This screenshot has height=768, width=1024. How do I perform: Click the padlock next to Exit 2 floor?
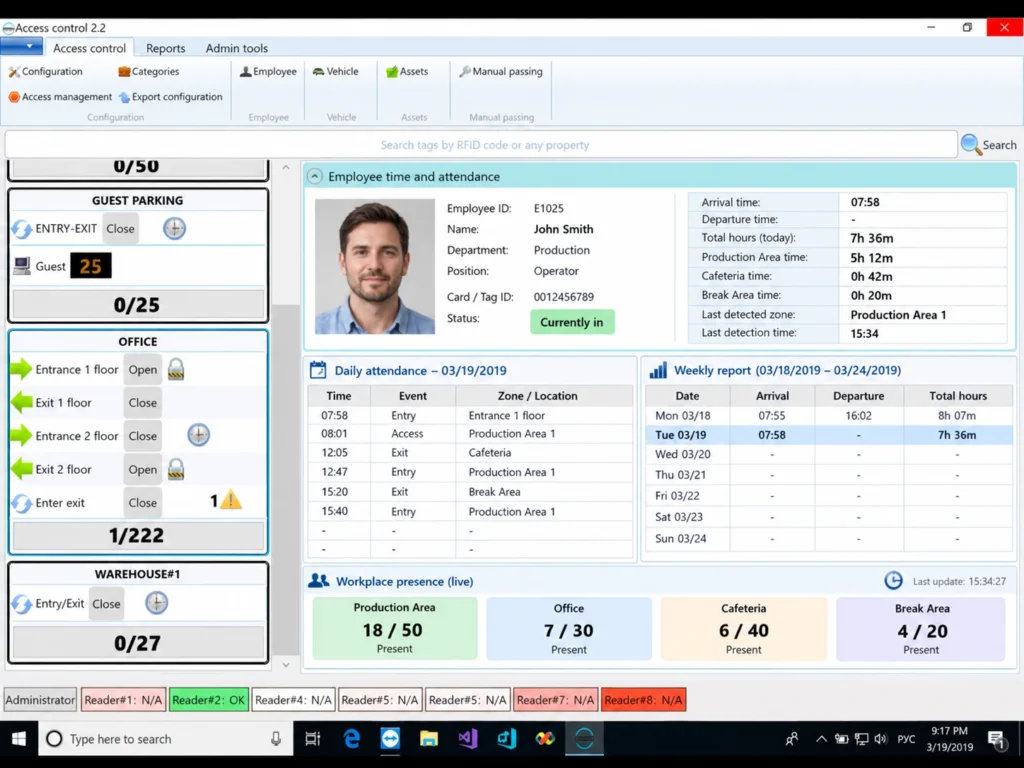click(176, 469)
